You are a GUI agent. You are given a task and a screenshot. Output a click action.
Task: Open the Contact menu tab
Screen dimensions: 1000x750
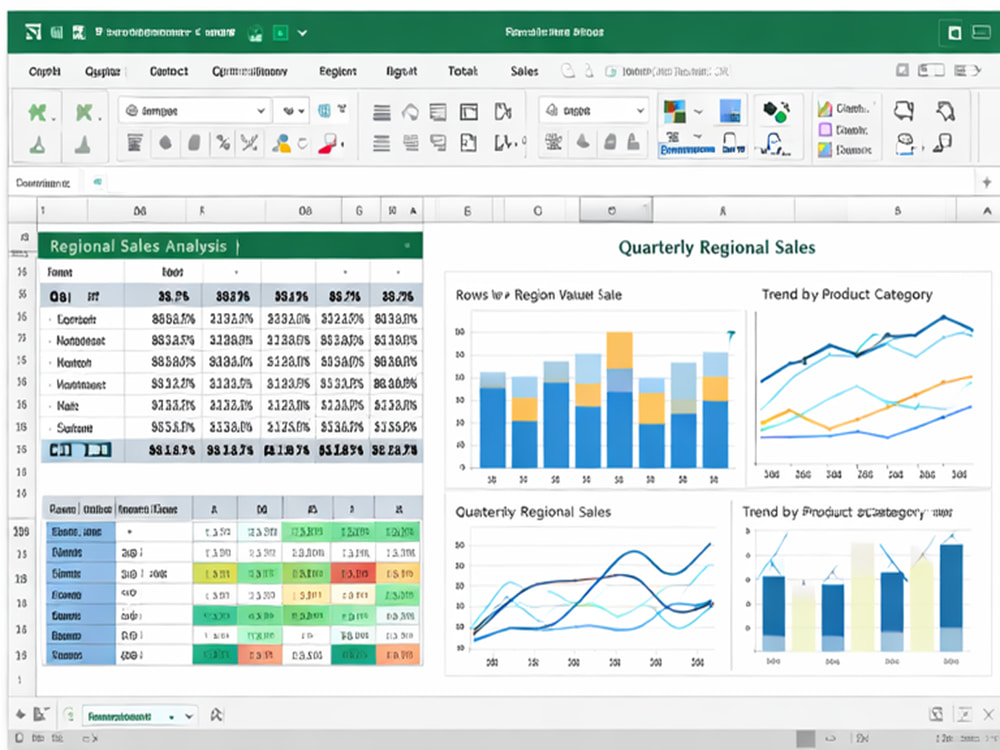(x=168, y=71)
